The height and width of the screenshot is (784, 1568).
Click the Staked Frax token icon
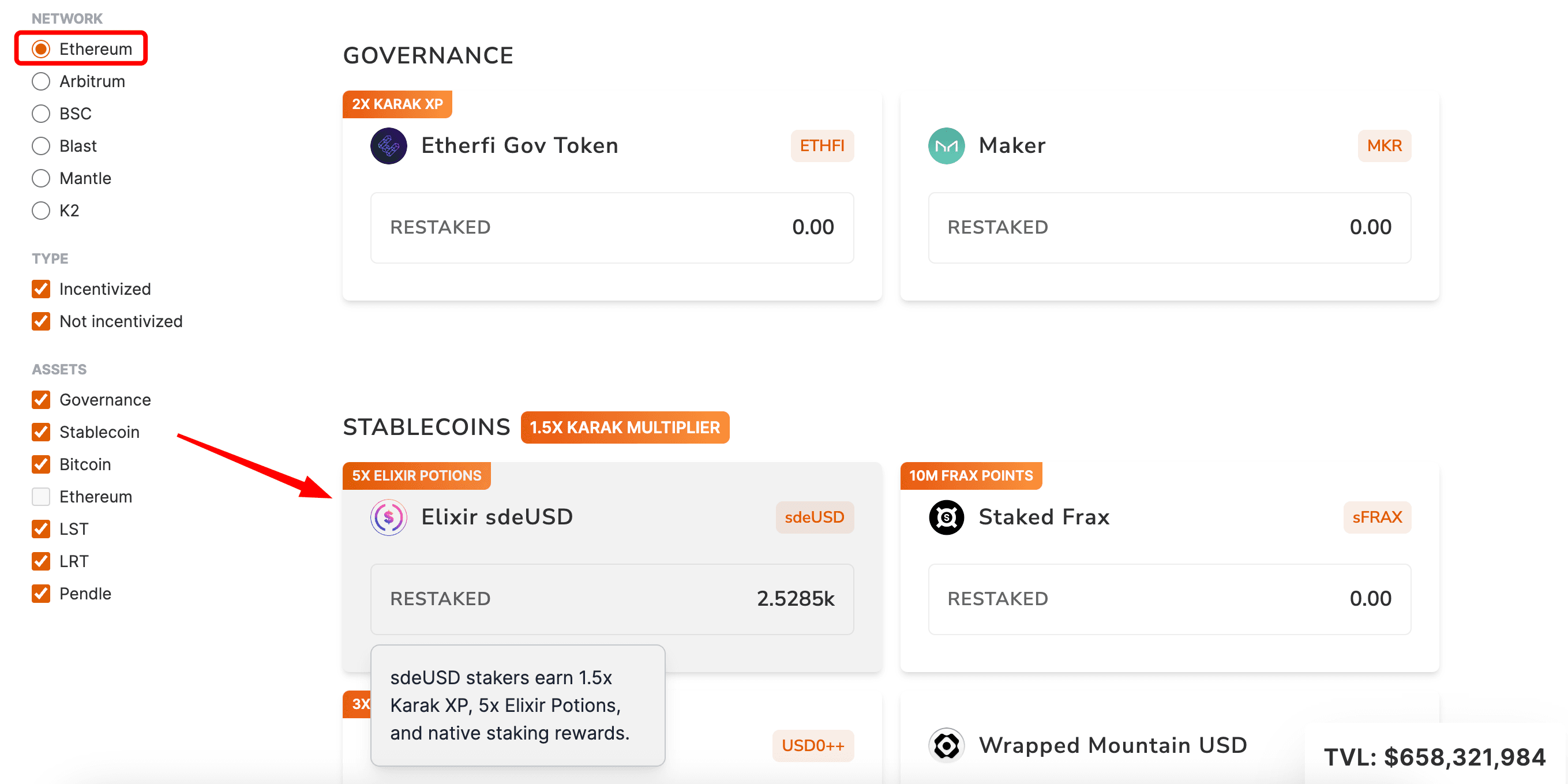(946, 517)
